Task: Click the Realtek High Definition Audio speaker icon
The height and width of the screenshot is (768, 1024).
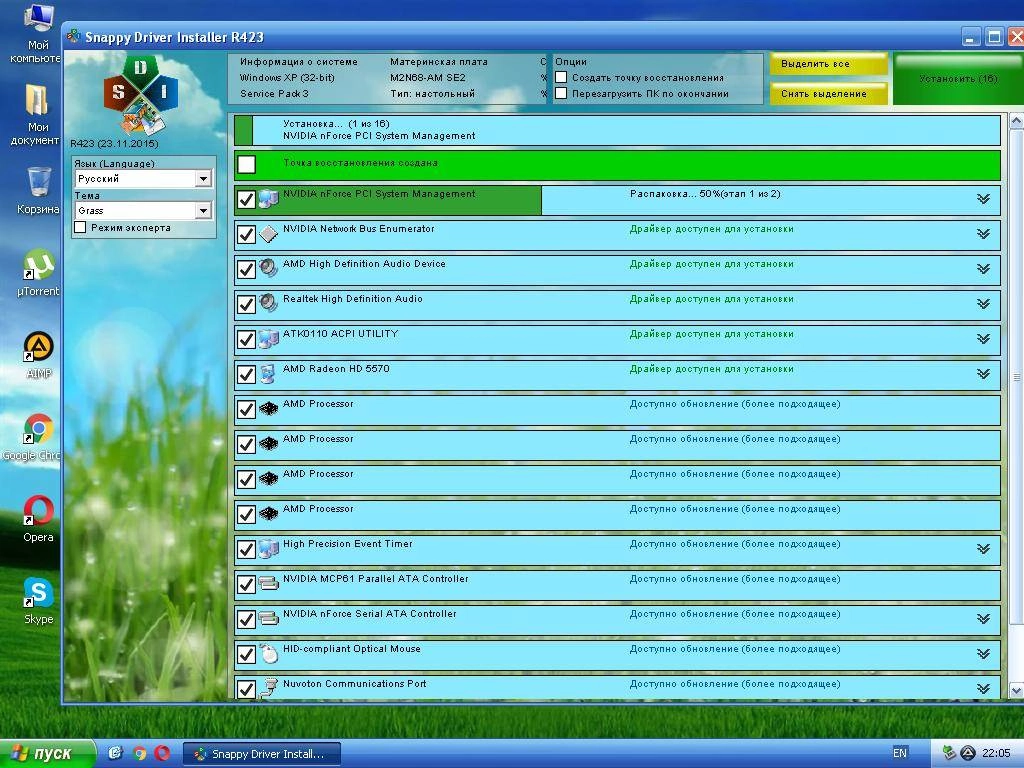Action: click(268, 304)
